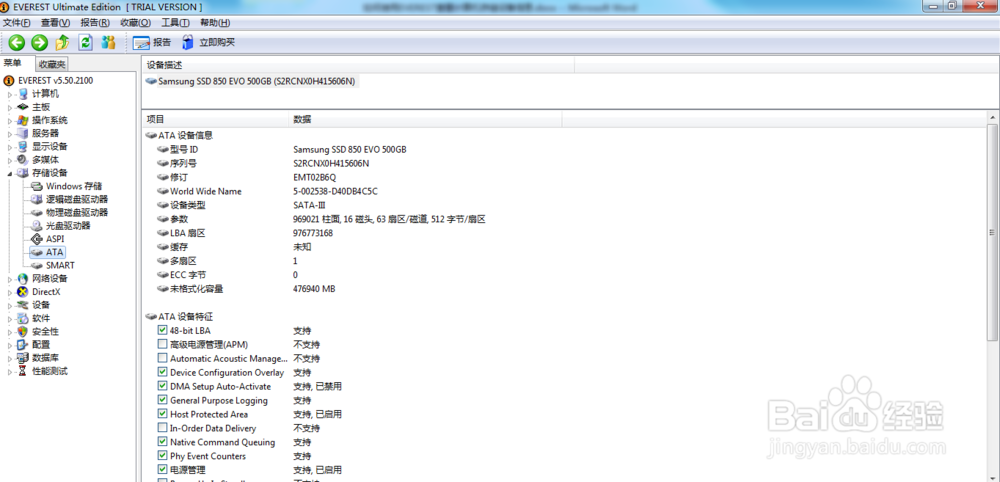This screenshot has height=482, width=1000.
Task: Toggle General Purpose Logging checkbox
Action: pos(162,400)
